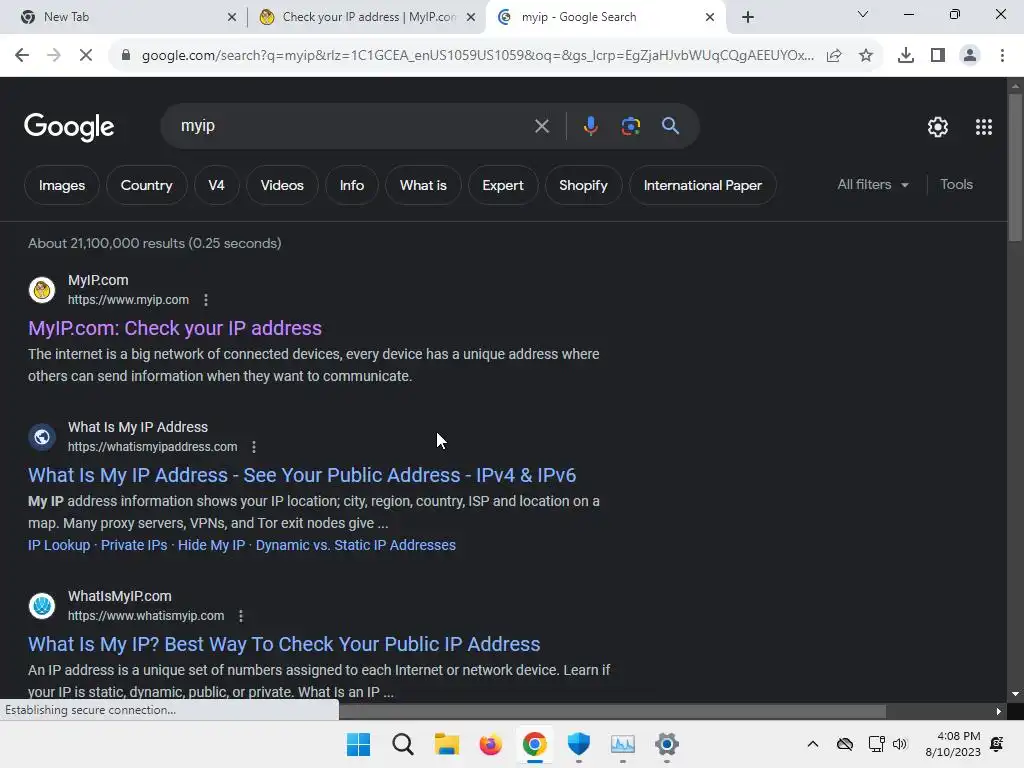
Task: Click in the Google search input field
Action: pyautogui.click(x=353, y=126)
